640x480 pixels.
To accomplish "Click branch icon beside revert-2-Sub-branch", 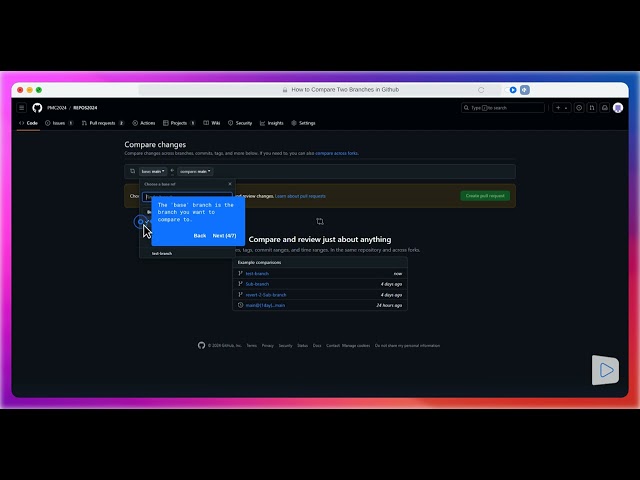I will point(240,294).
